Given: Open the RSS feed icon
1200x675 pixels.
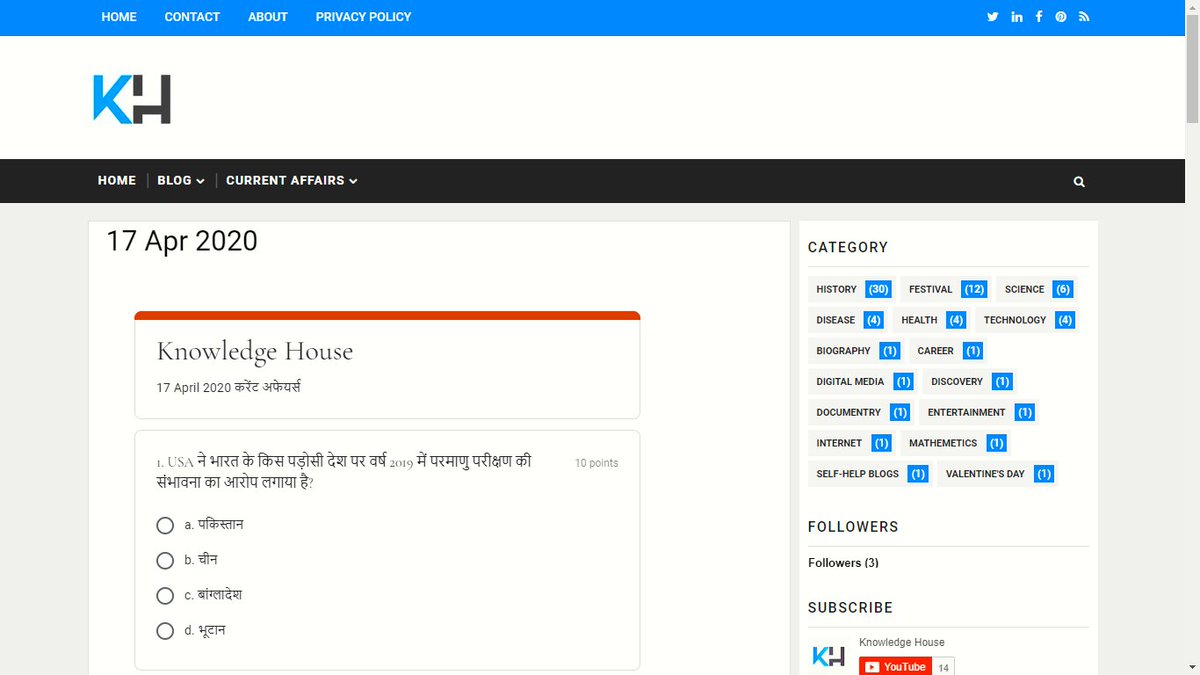Looking at the screenshot, I should click(1084, 17).
